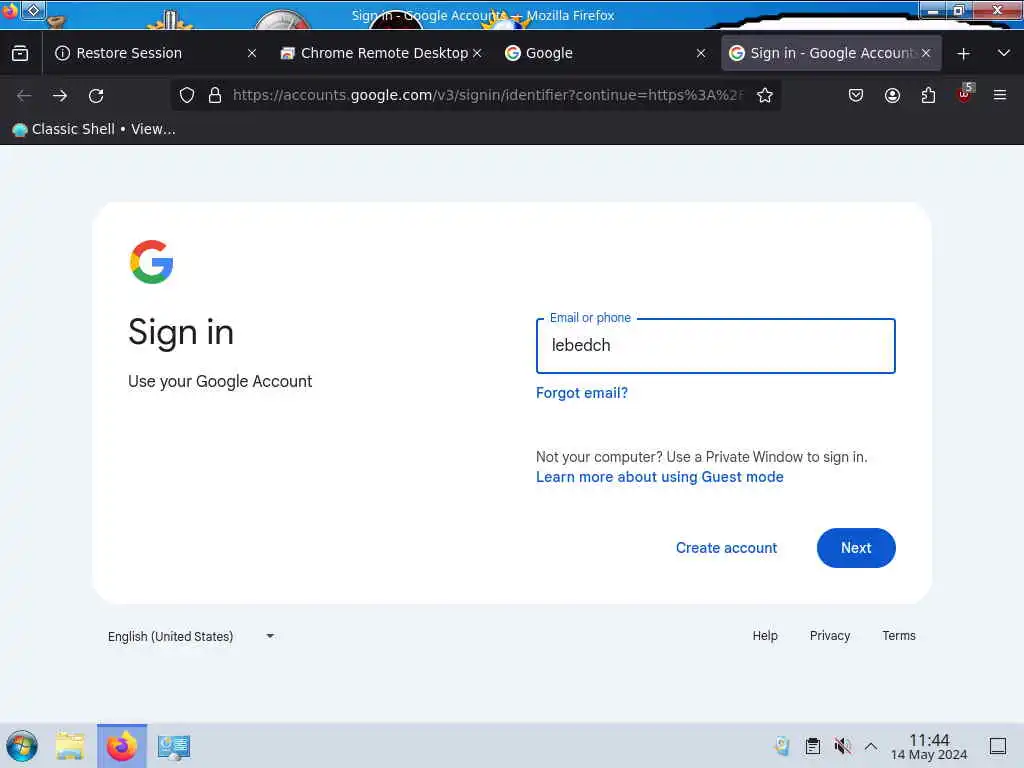Open window menu icon in title bar

(33, 10)
